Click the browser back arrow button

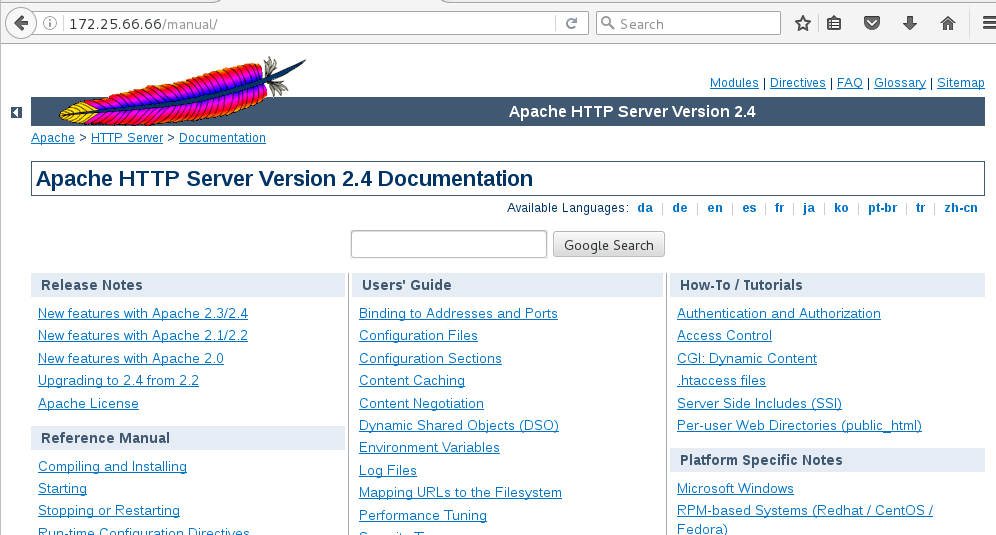tap(19, 24)
